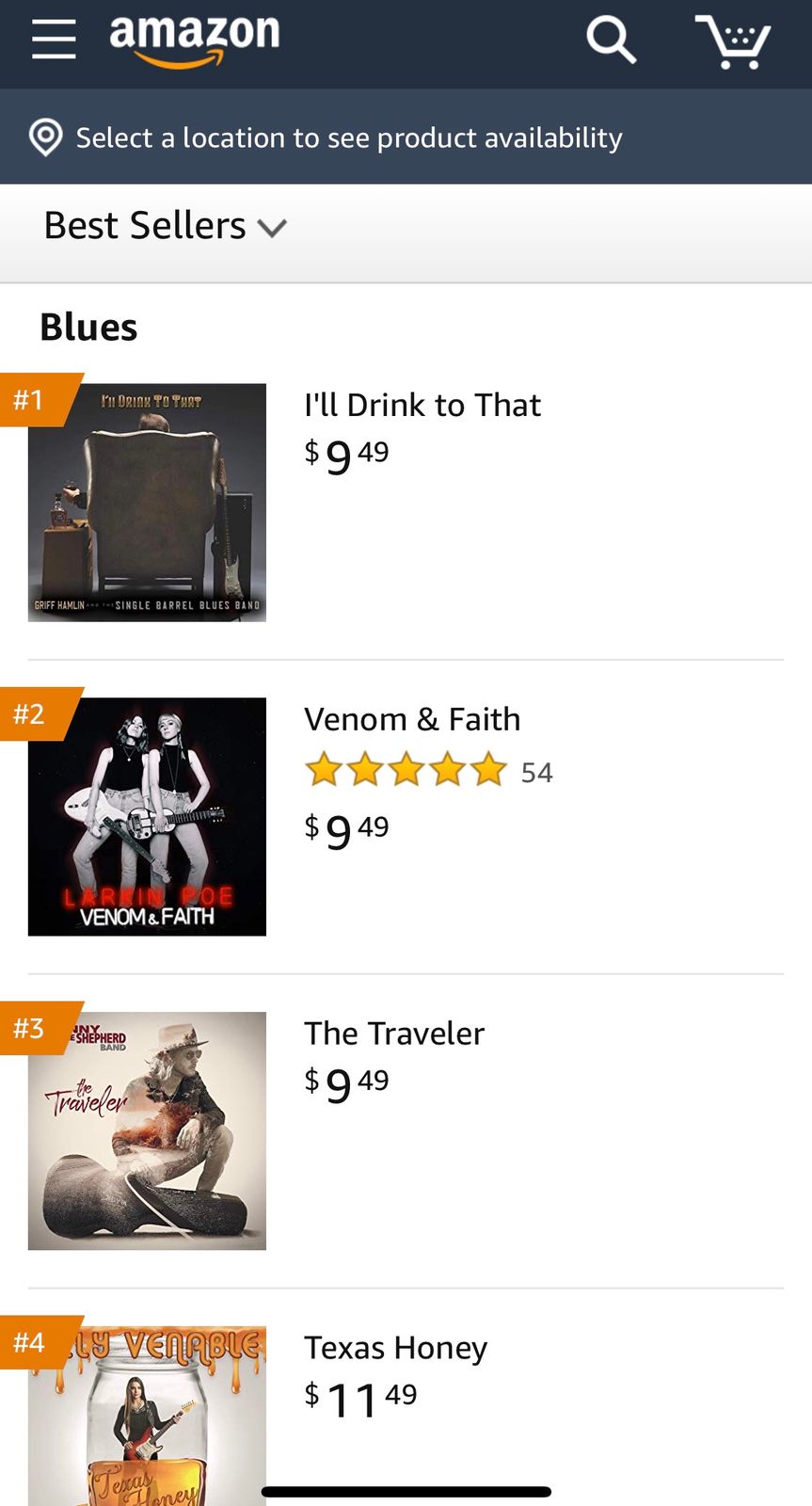Viewport: 812px width, 1506px height.
Task: Tap the Amazon logo
Action: point(195,40)
